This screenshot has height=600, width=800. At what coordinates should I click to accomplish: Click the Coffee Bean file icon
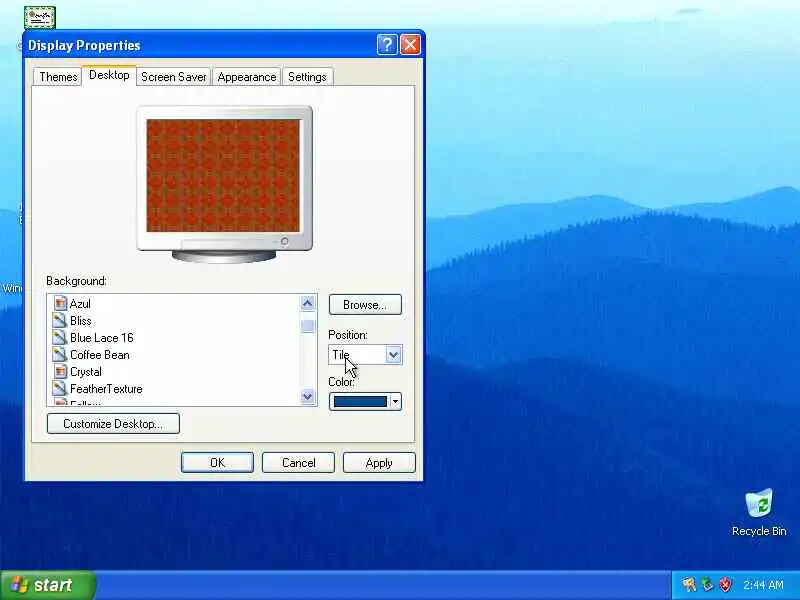60,355
